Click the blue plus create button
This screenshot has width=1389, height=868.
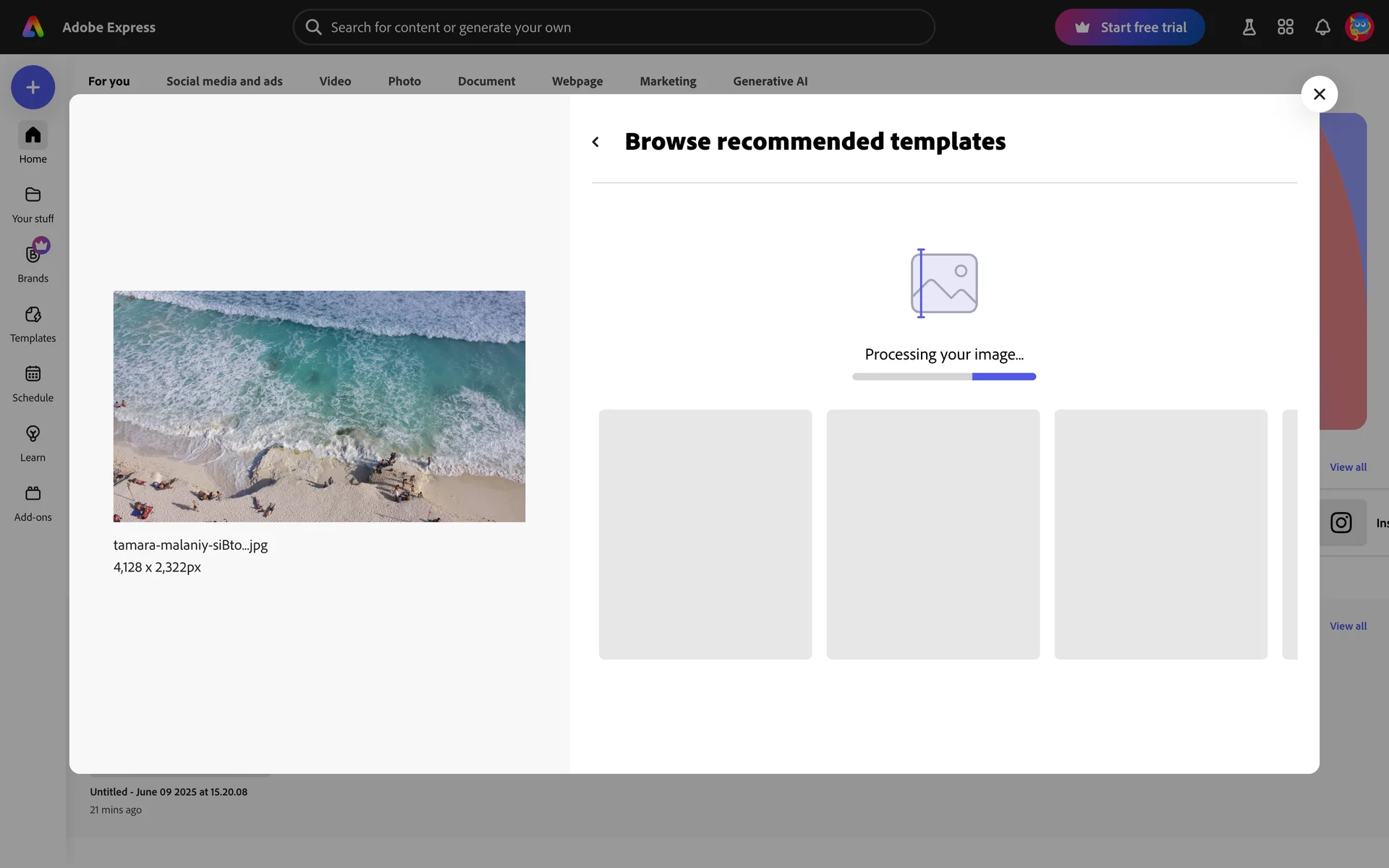coord(33,88)
